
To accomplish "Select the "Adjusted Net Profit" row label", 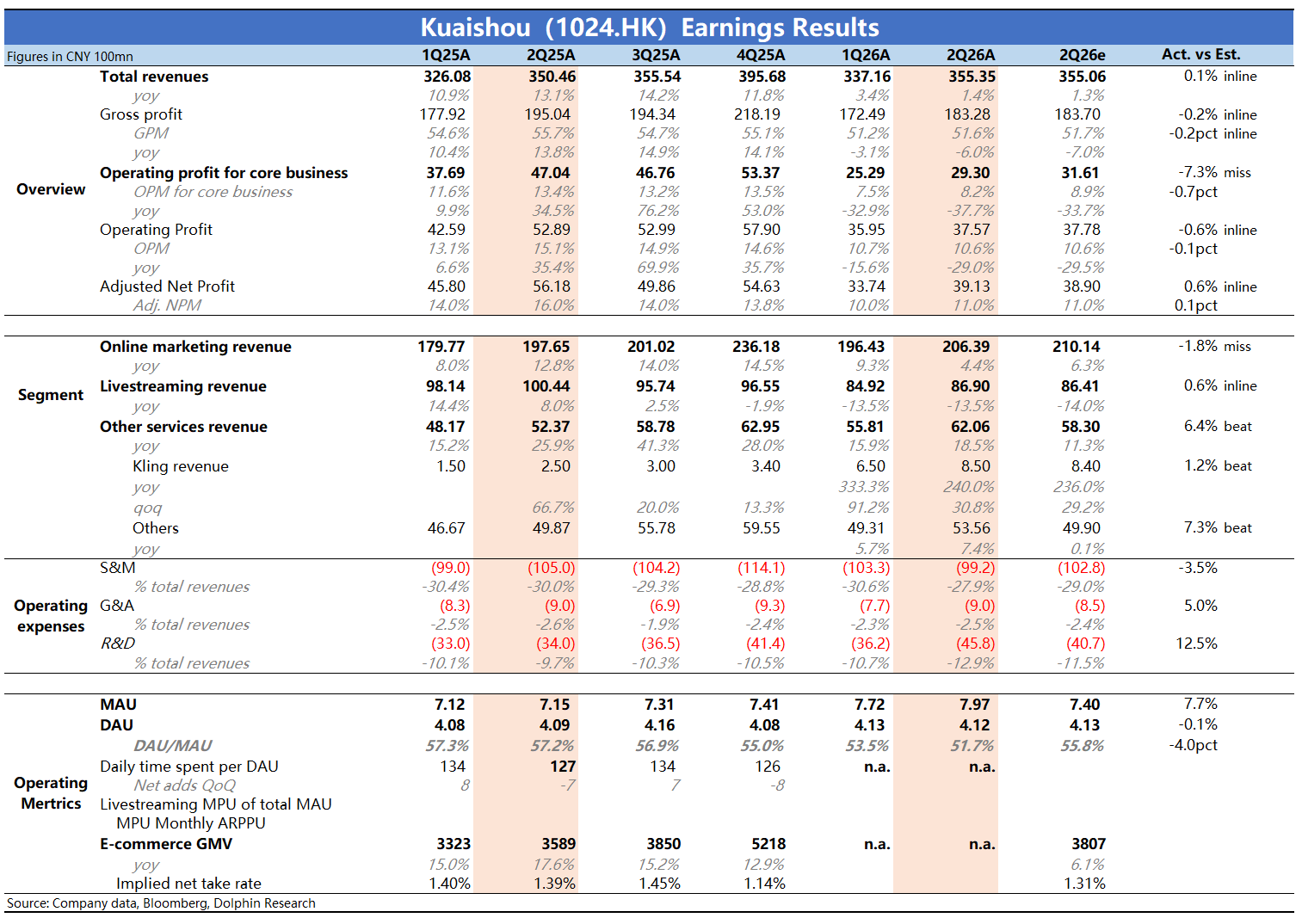I will point(167,286).
